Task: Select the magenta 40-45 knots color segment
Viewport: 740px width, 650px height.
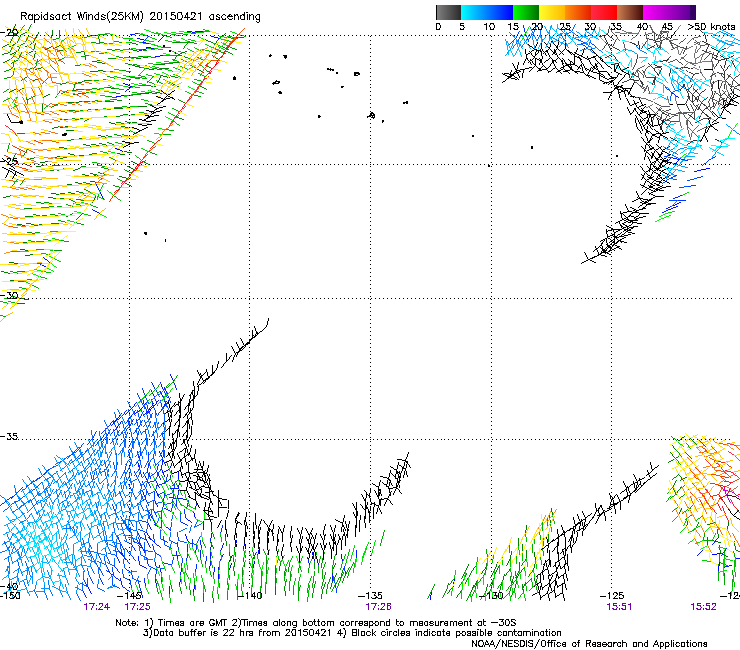Action: [656, 12]
